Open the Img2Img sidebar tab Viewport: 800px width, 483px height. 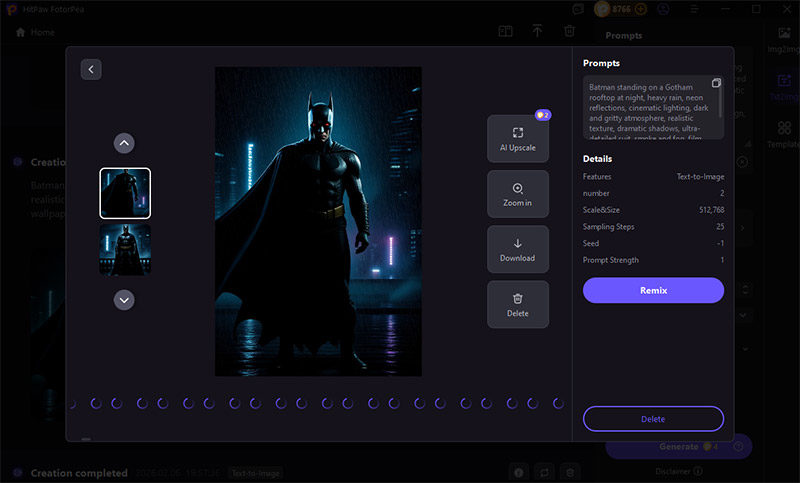pos(784,41)
